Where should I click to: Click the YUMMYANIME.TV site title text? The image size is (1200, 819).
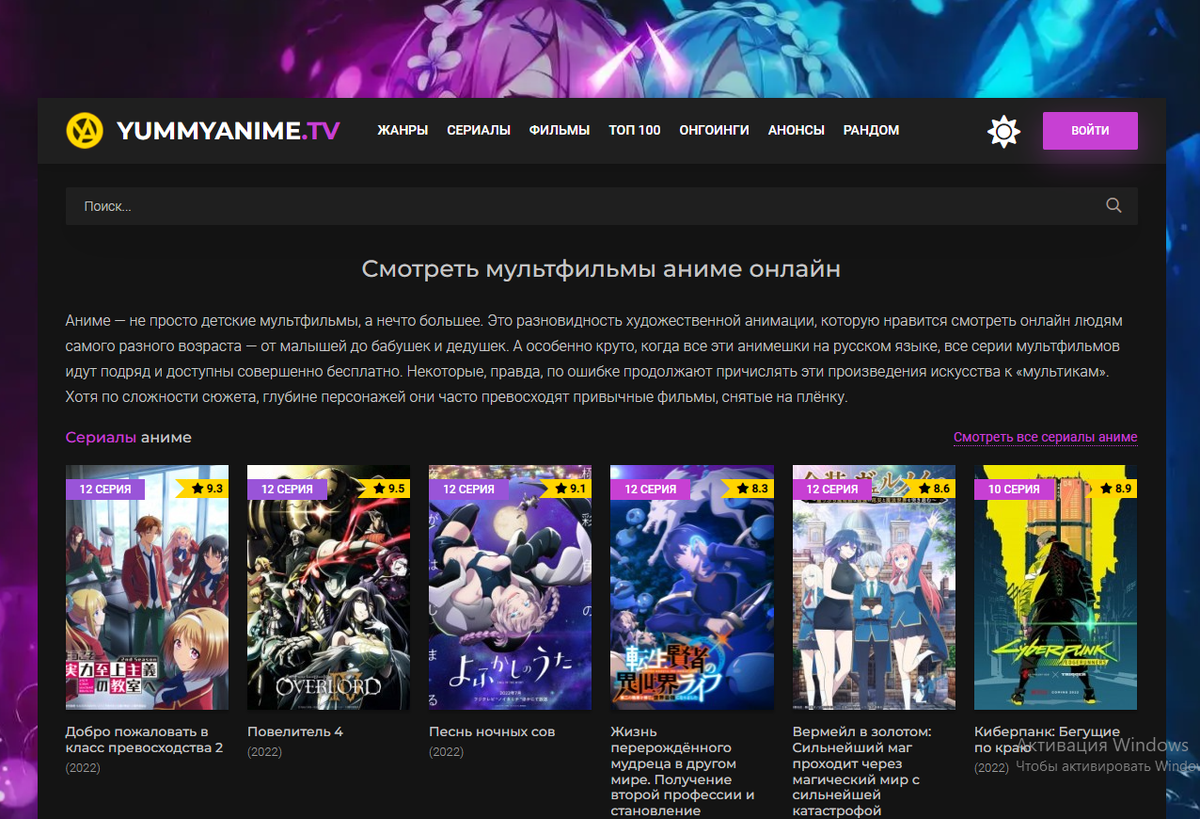[x=228, y=130]
